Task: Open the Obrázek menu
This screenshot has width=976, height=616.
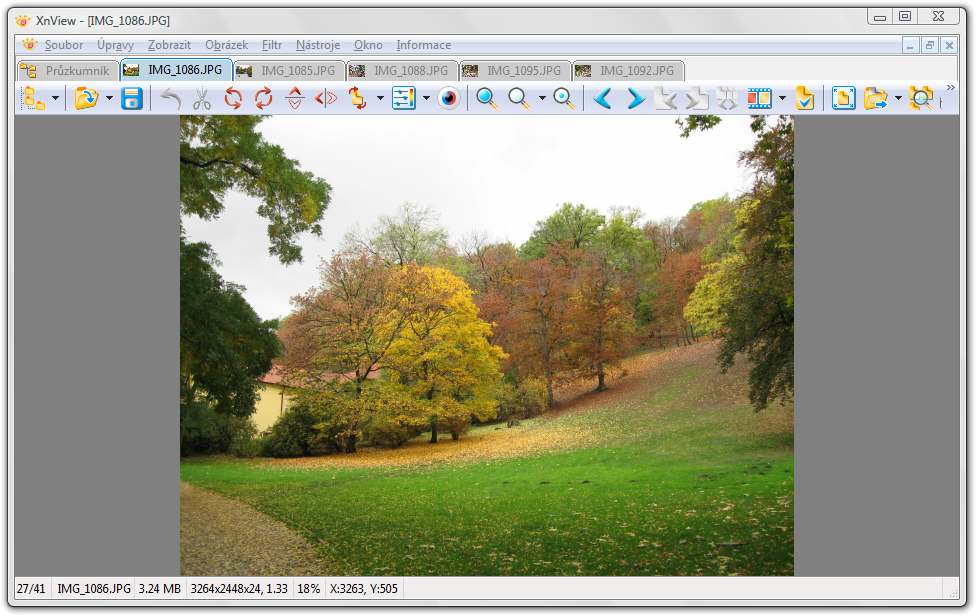Action: (227, 45)
